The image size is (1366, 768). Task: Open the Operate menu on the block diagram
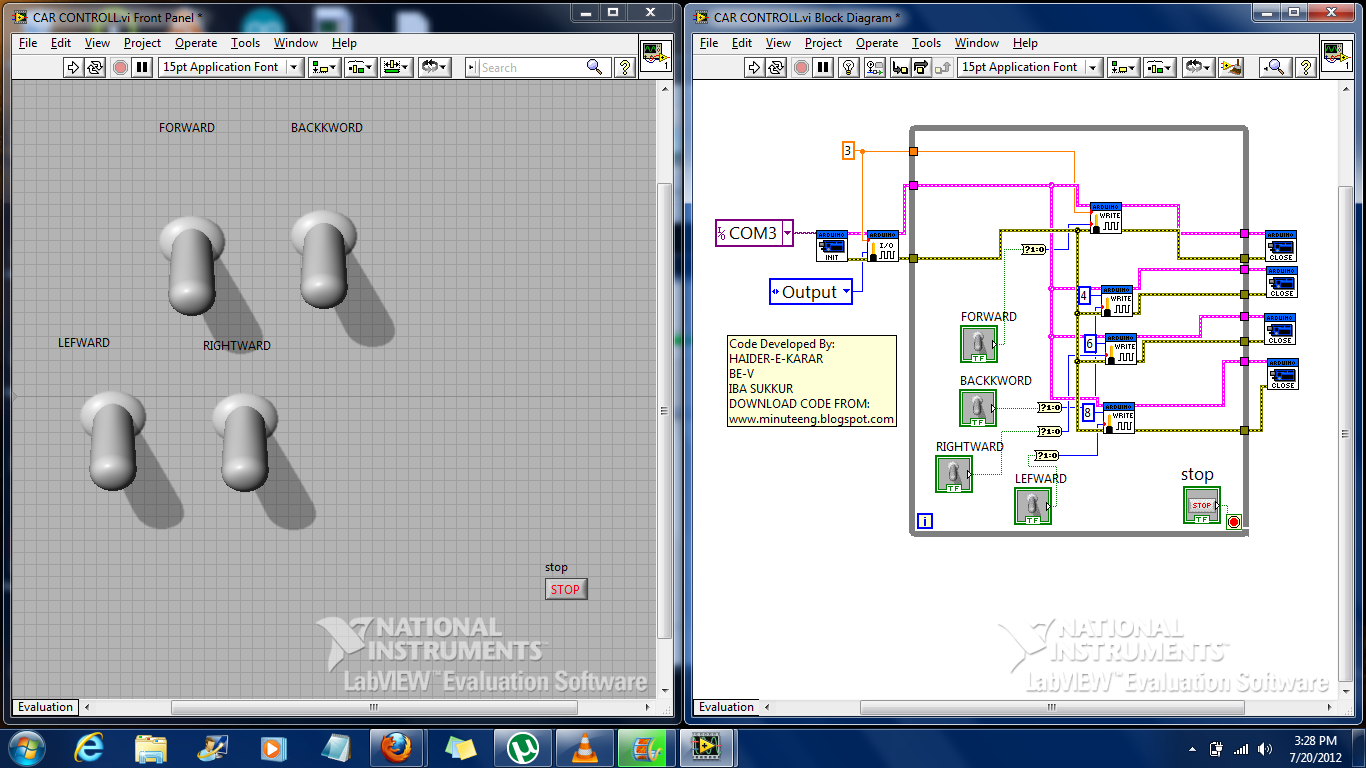(877, 43)
